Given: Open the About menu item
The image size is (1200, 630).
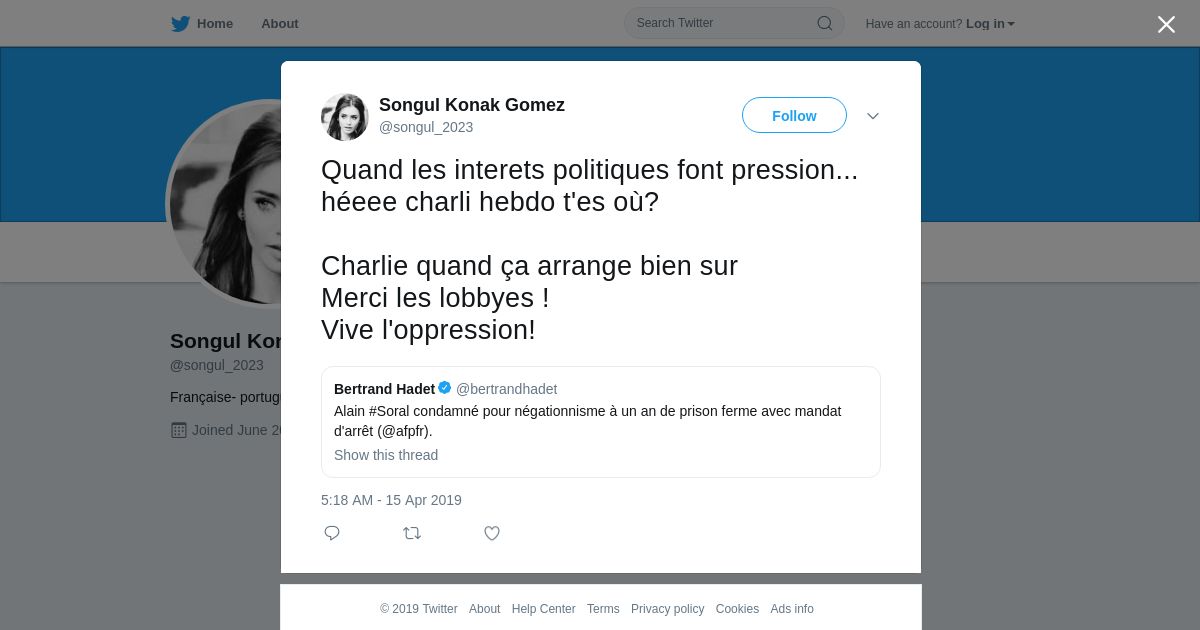Looking at the screenshot, I should [x=280, y=24].
